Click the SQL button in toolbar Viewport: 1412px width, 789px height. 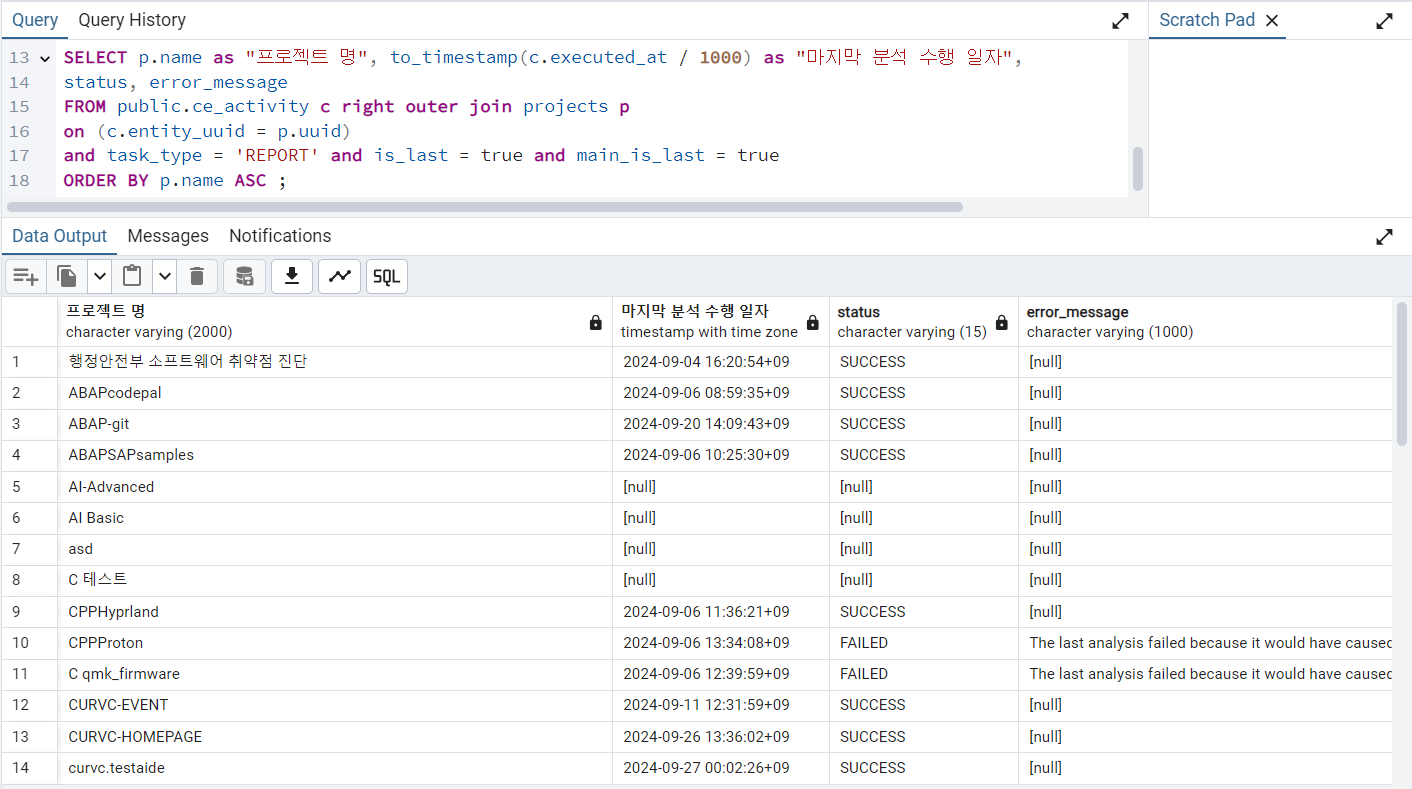click(386, 277)
